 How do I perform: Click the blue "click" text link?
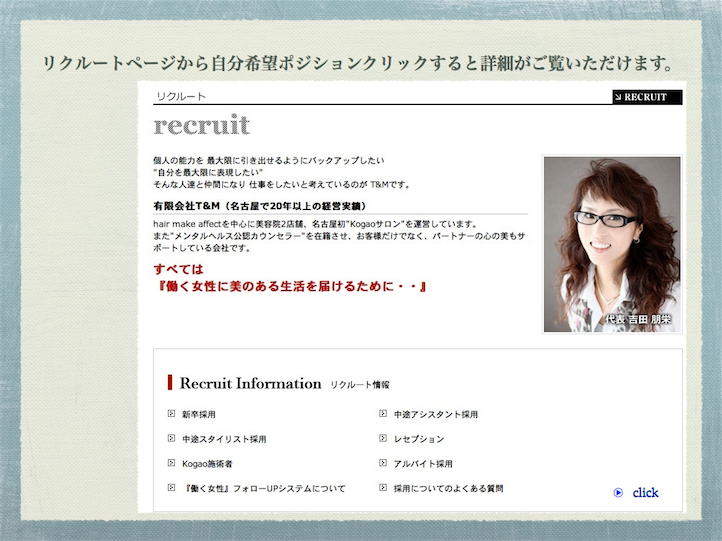(645, 492)
